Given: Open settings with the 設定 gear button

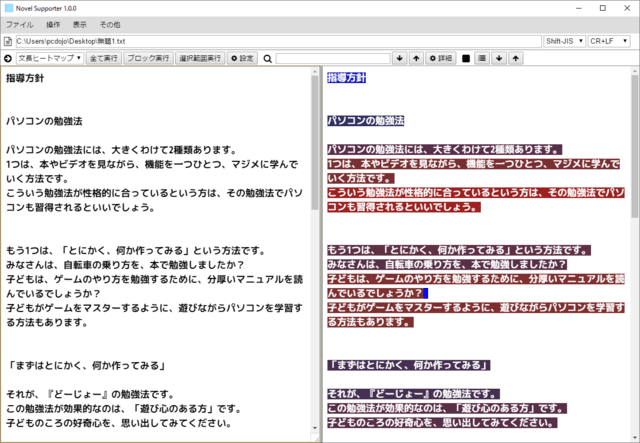Looking at the screenshot, I should pyautogui.click(x=241, y=59).
